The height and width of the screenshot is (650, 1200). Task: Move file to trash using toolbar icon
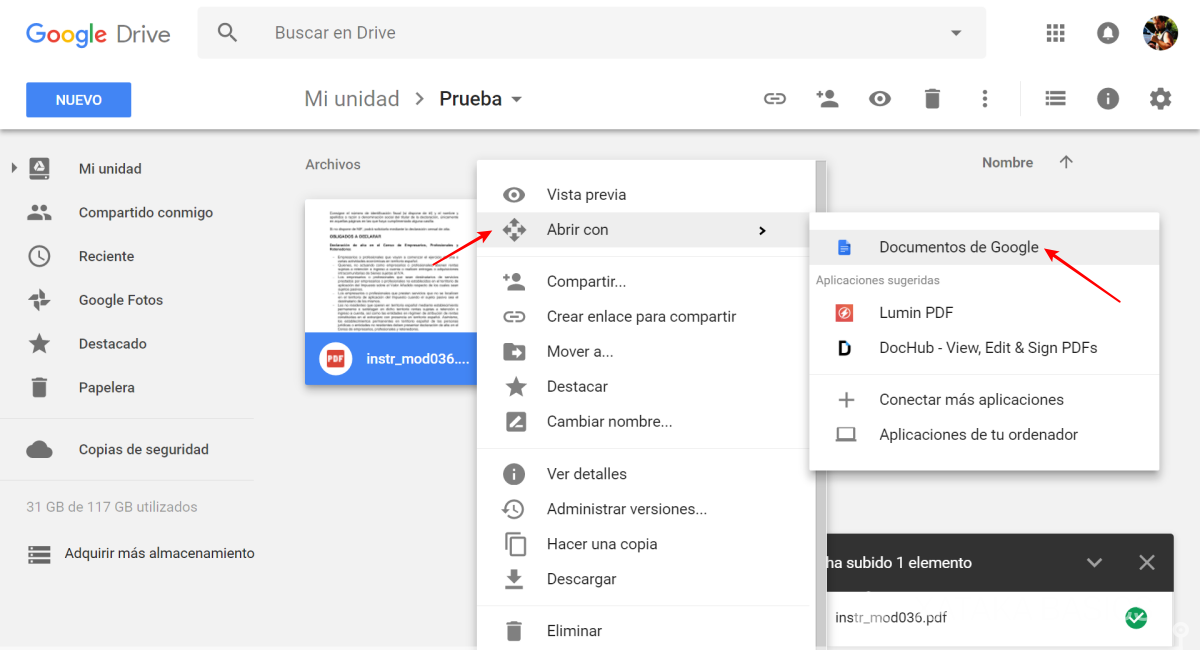point(932,98)
